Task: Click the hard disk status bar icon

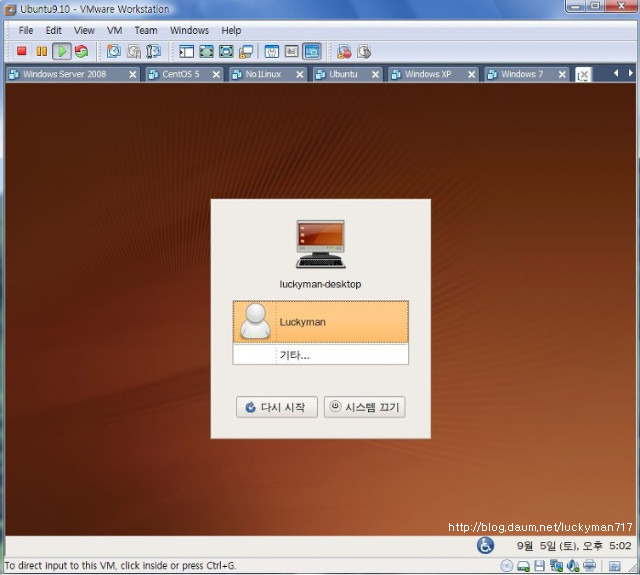Action: point(523,566)
